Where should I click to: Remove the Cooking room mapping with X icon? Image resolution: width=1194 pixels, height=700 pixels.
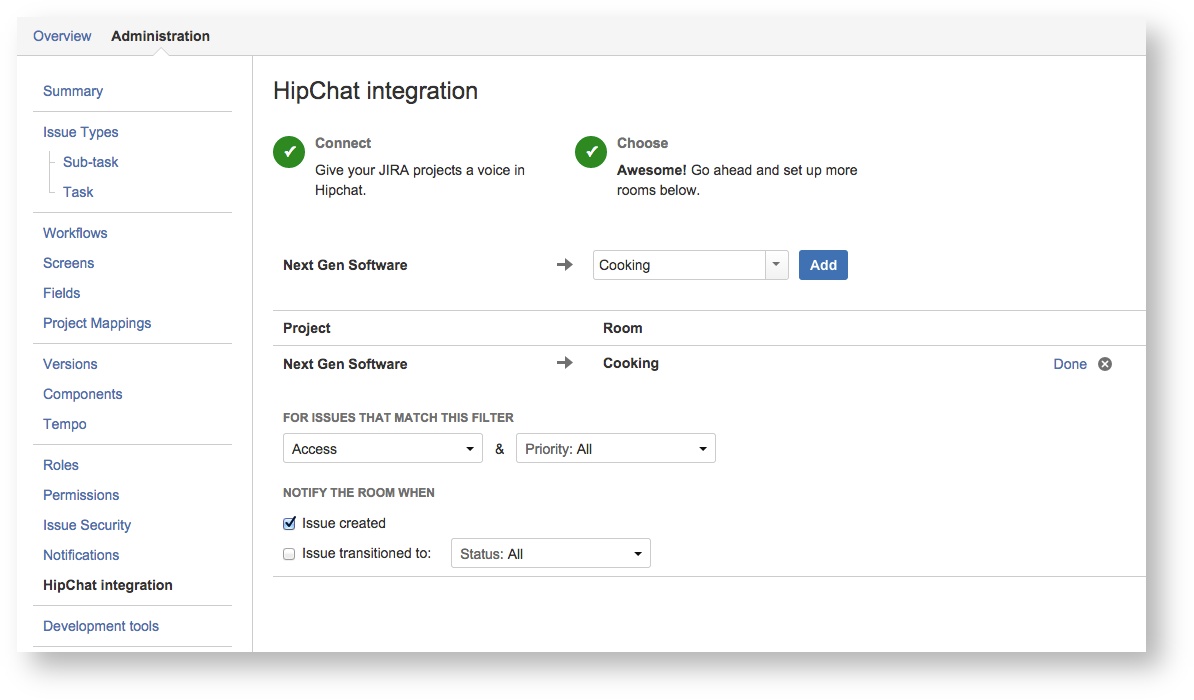pyautogui.click(x=1105, y=364)
